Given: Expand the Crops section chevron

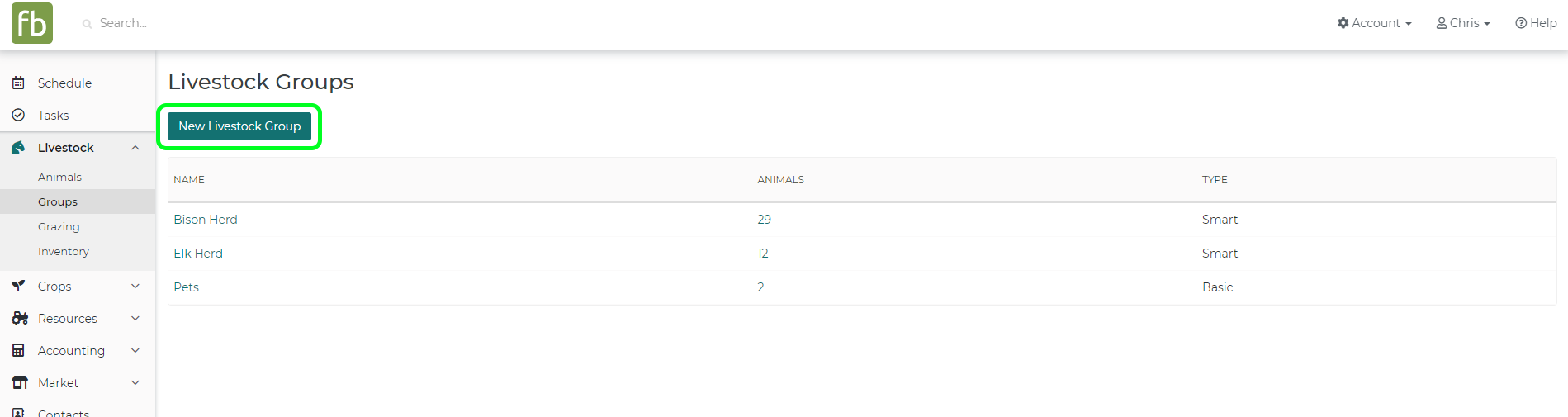Looking at the screenshot, I should [135, 287].
